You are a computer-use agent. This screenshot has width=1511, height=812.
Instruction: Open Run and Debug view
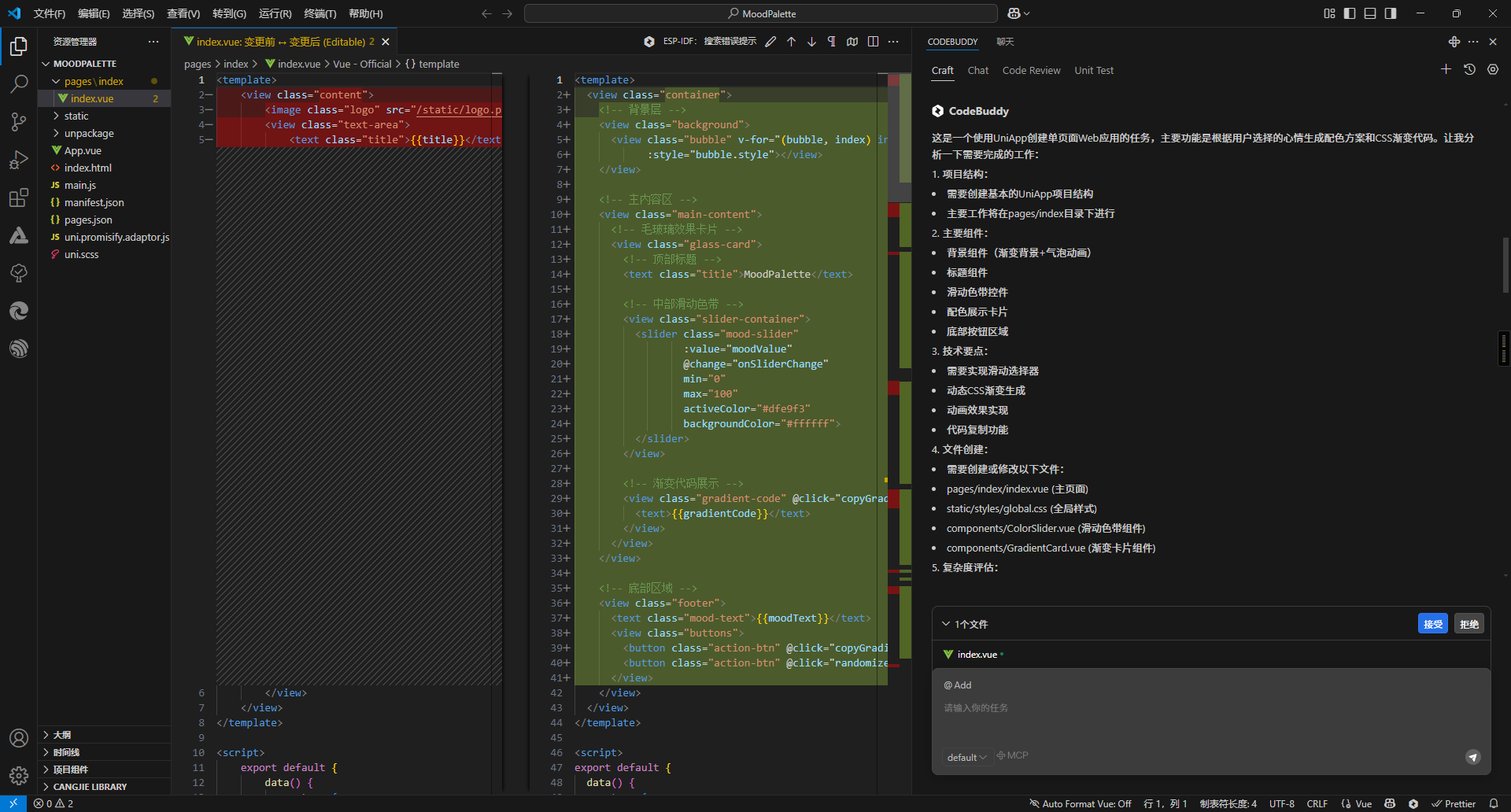tap(19, 160)
